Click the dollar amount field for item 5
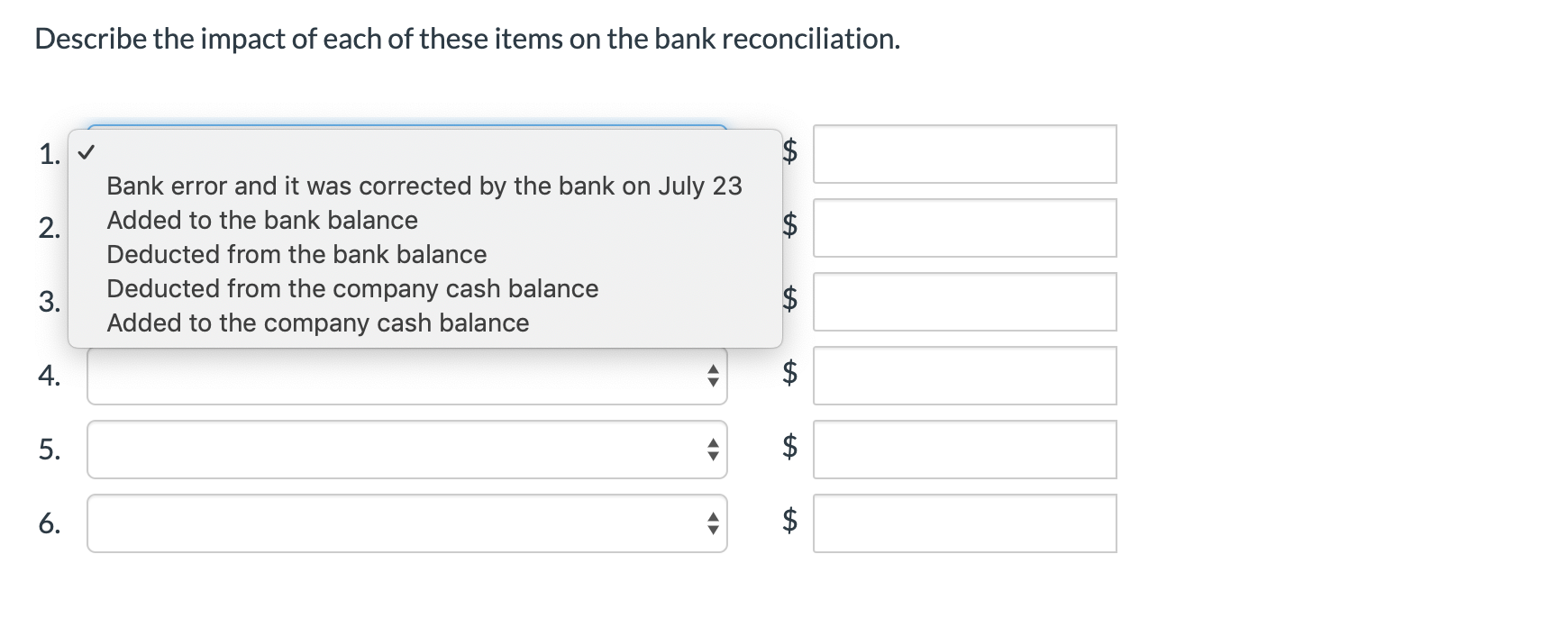The width and height of the screenshot is (1568, 618). (966, 449)
